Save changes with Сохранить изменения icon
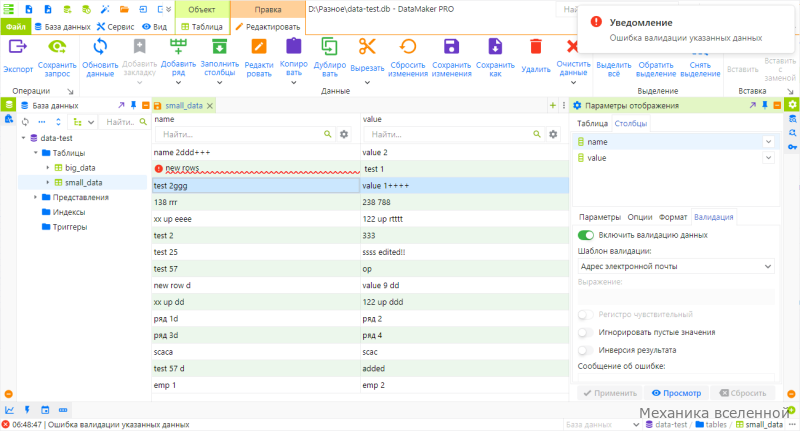Image resolution: width=800 pixels, height=431 pixels. pyautogui.click(x=452, y=47)
